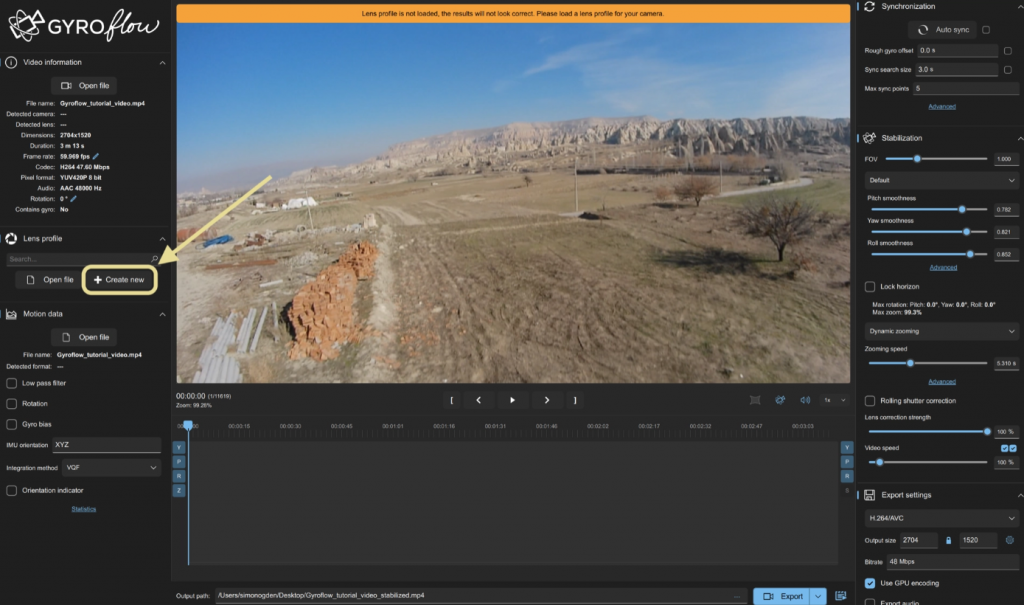Image resolution: width=1024 pixels, height=605 pixels.
Task: Enable Gyro bias checkbox
Action: coord(12,425)
